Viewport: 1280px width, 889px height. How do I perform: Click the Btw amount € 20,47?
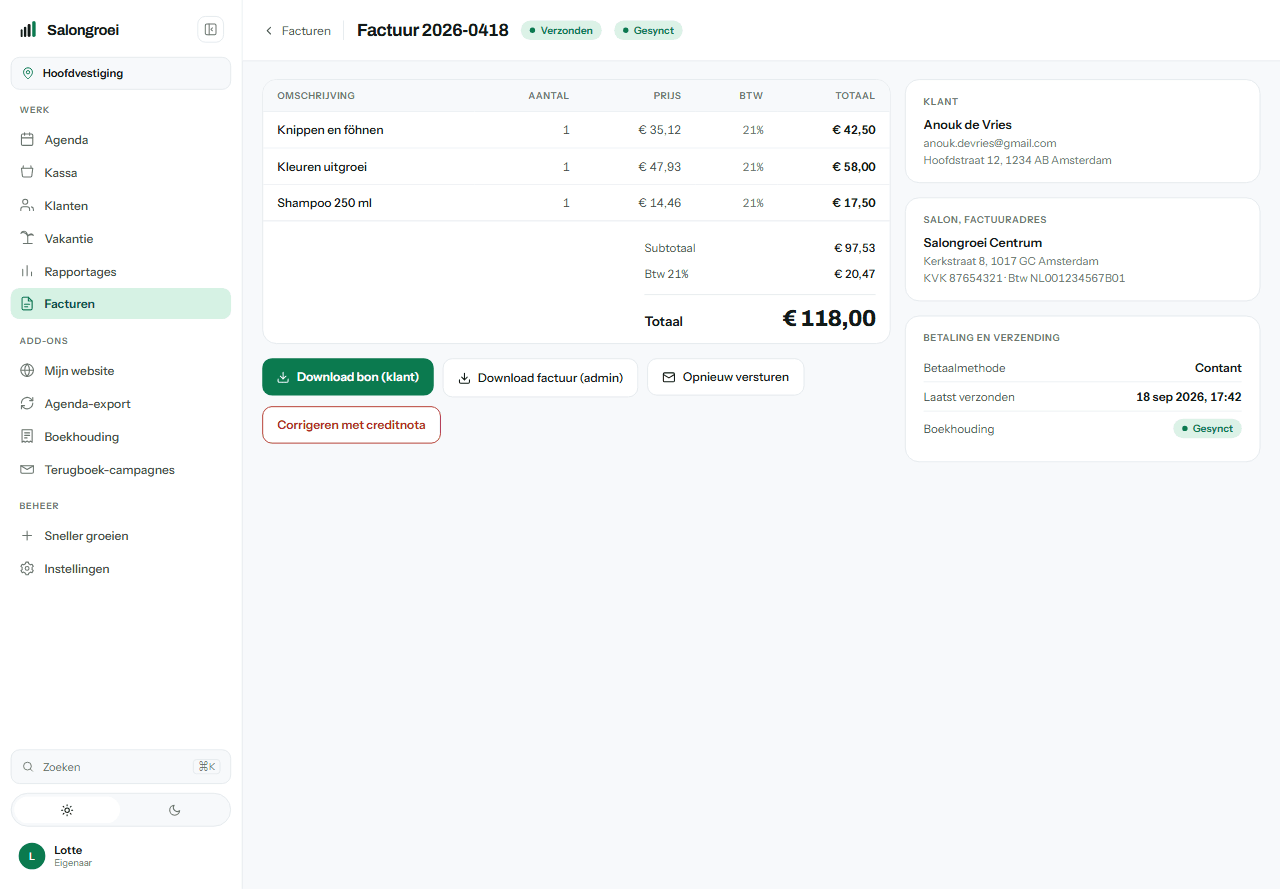tap(855, 274)
